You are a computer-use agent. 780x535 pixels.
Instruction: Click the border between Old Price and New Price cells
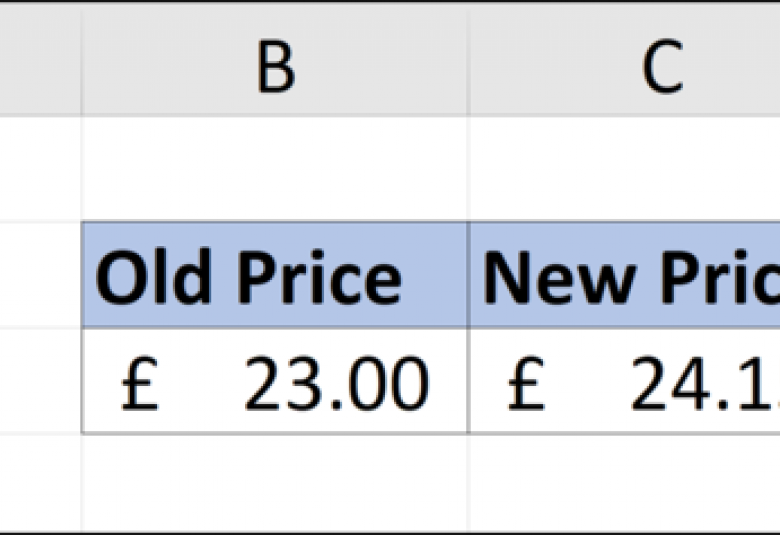coord(468,275)
